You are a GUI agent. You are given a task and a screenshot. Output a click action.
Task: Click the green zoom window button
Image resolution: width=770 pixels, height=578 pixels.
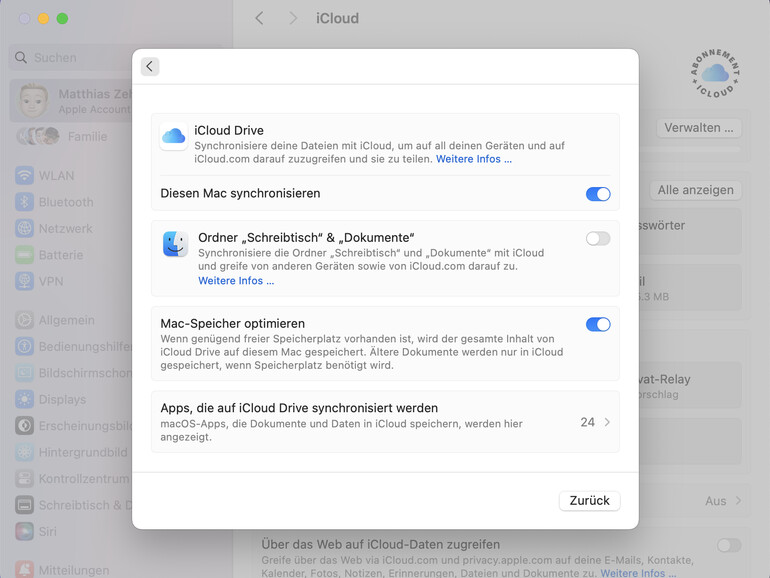[62, 19]
